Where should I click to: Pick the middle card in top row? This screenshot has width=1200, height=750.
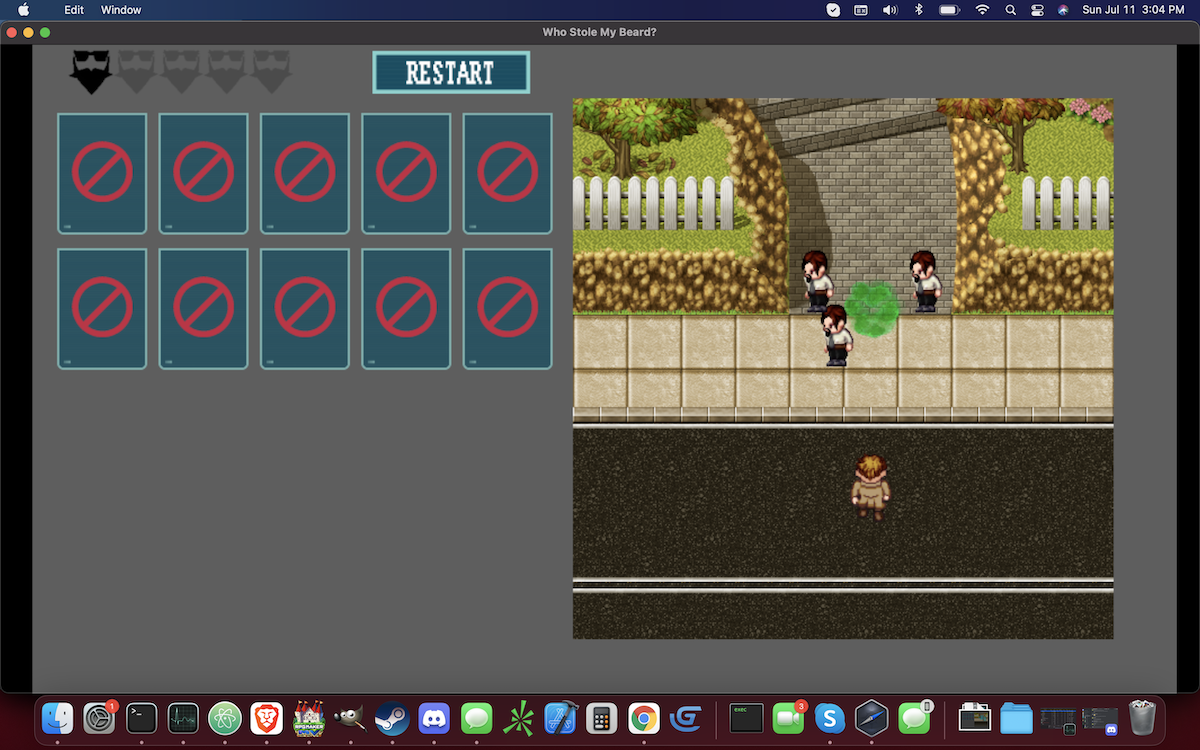(305, 173)
